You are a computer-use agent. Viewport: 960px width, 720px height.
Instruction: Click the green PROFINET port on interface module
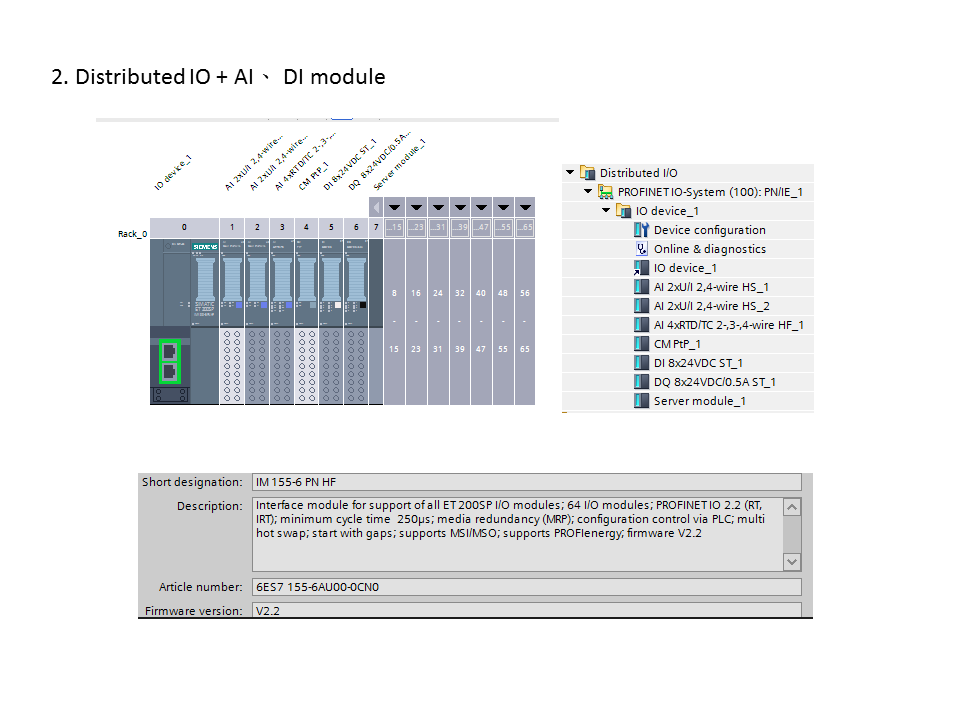pos(170,361)
